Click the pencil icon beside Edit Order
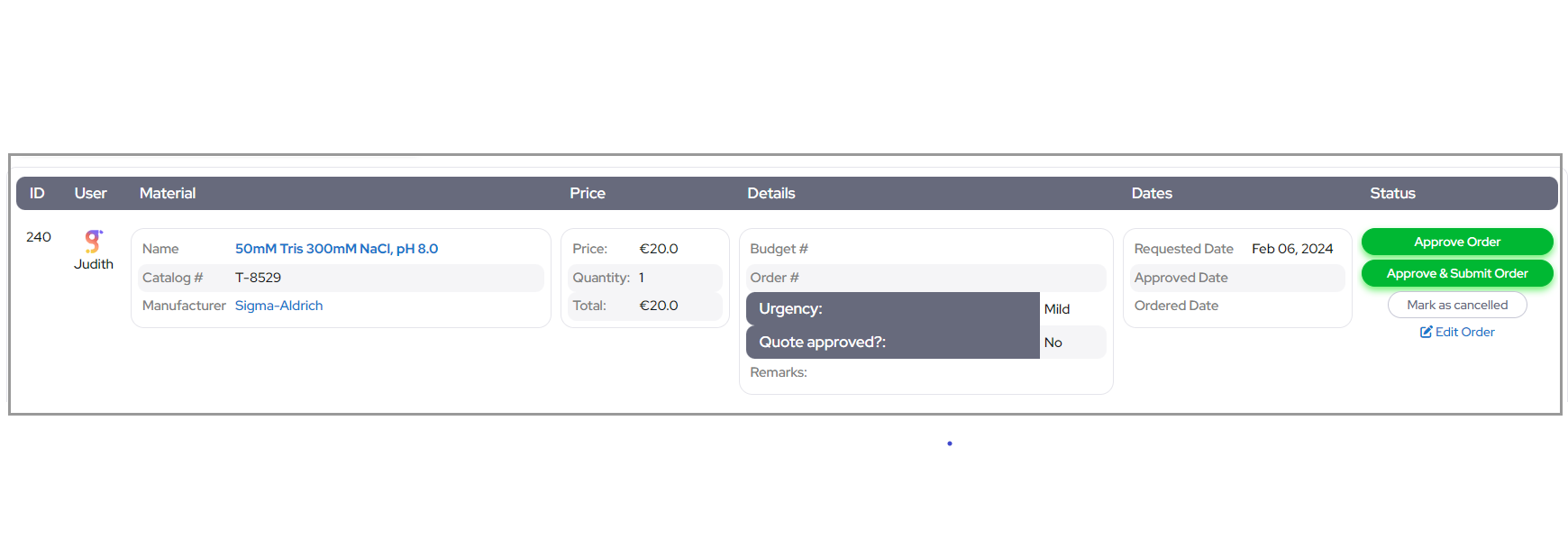 [1426, 332]
